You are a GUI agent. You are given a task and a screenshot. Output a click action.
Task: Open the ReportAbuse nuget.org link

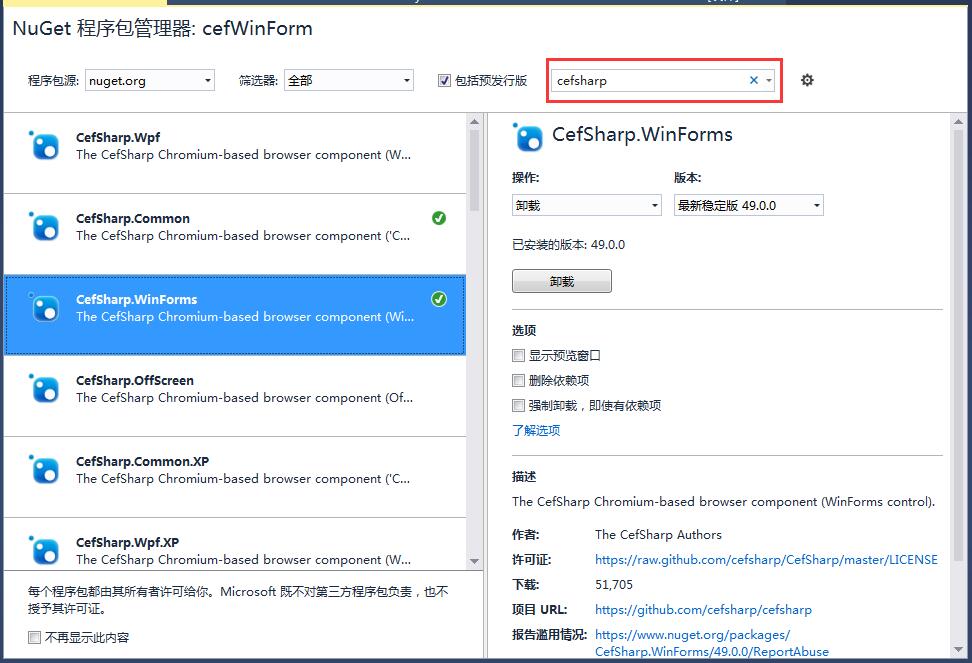tap(712, 643)
